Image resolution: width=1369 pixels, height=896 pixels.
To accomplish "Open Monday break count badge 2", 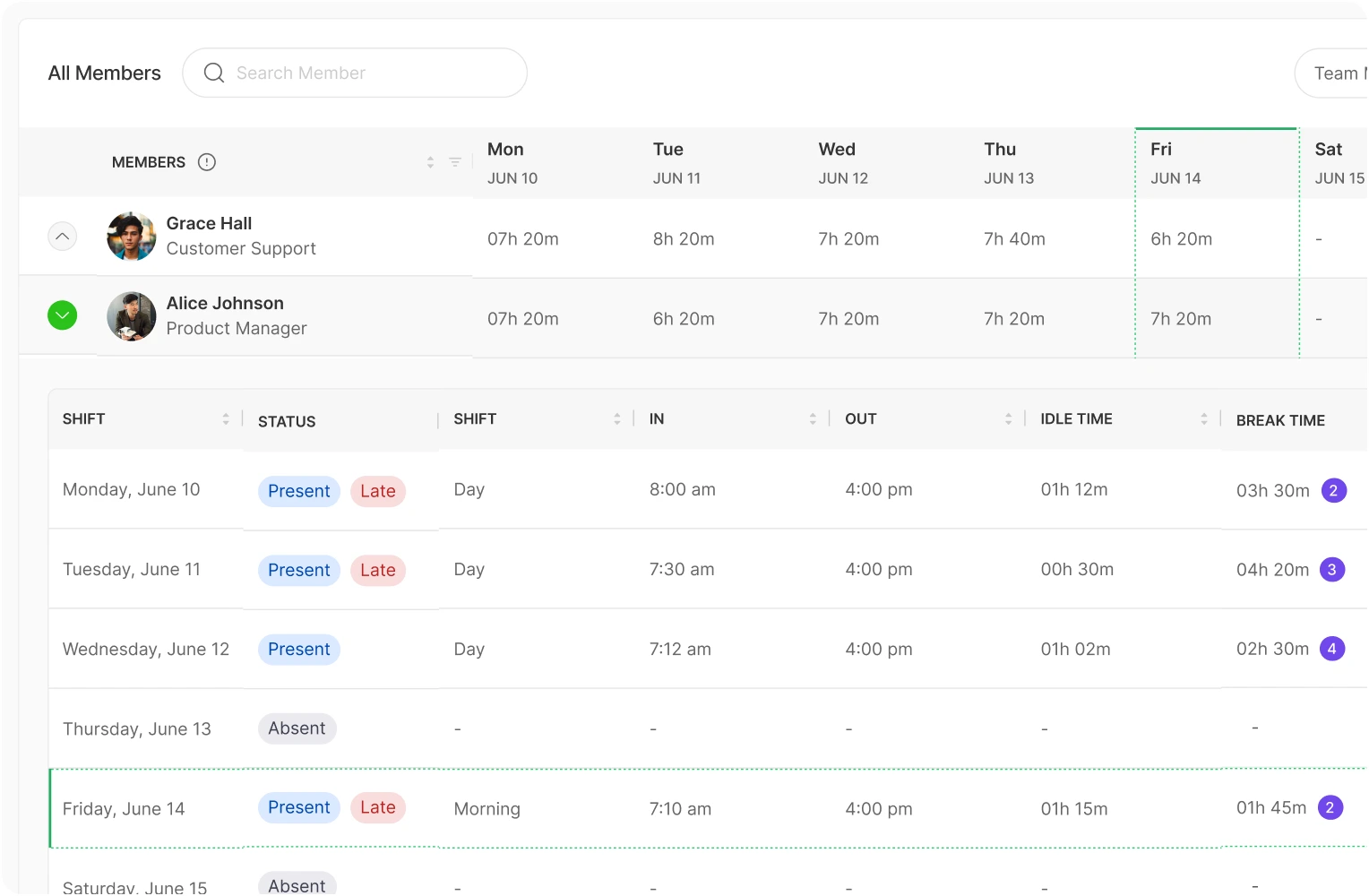I will [x=1334, y=490].
